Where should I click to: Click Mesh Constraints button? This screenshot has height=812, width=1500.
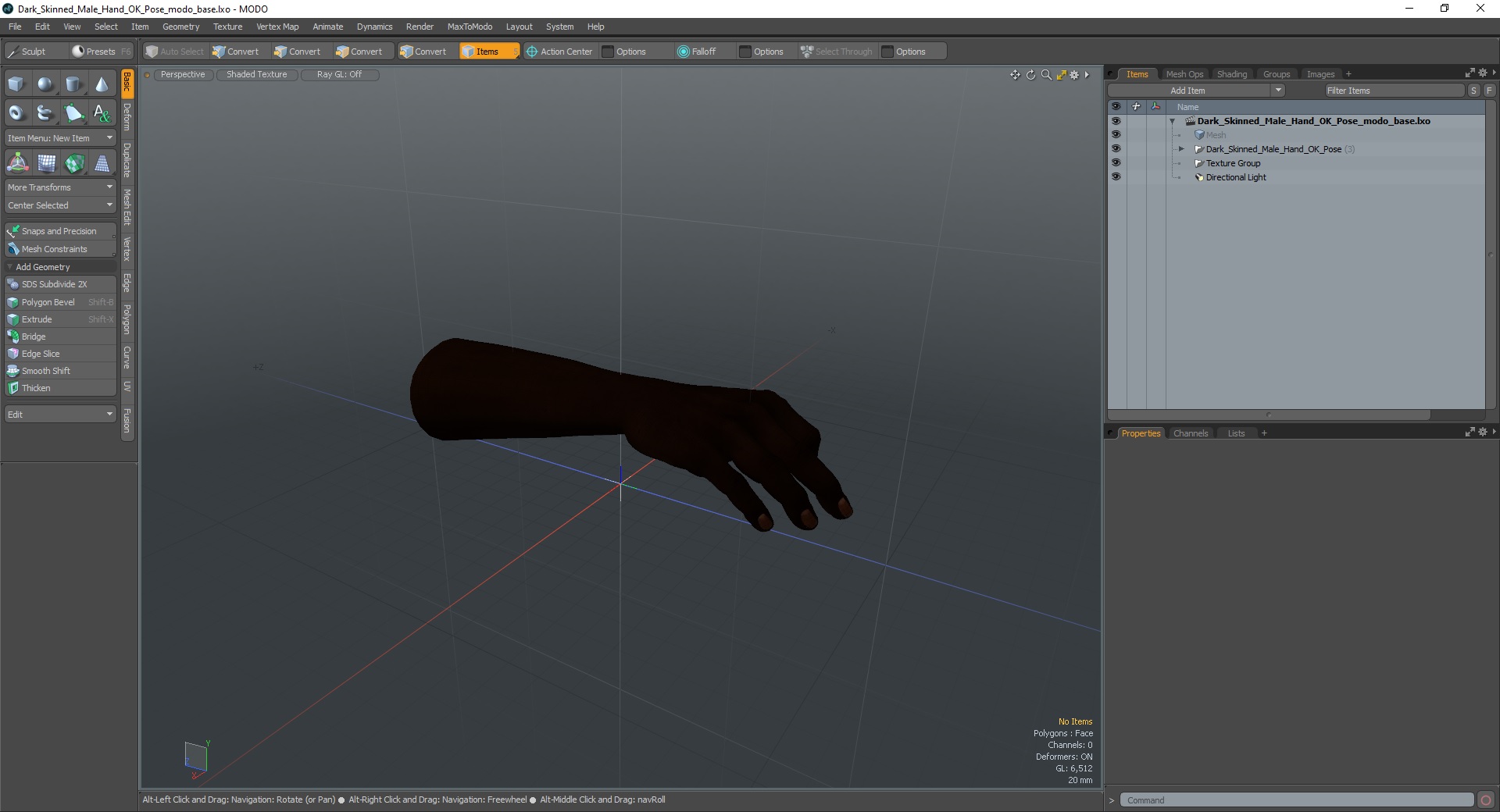(x=60, y=249)
